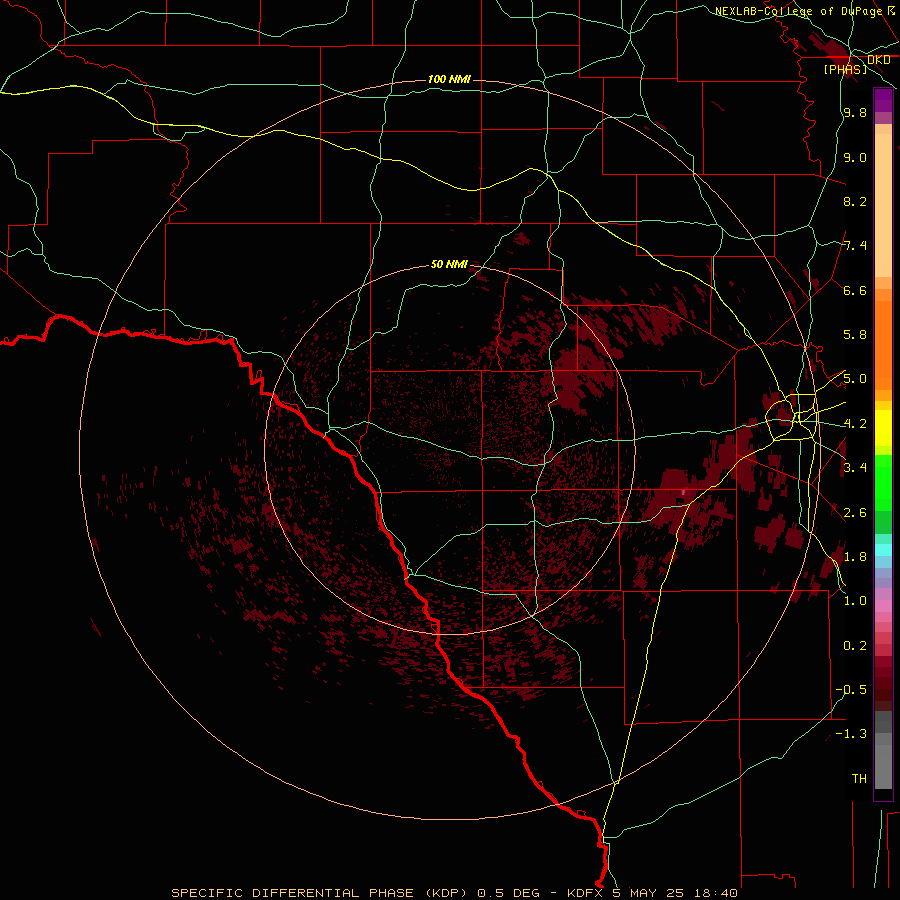Viewport: 900px width, 900px height.
Task: Click the 3.4 value on color scale
Action: [x=855, y=468]
